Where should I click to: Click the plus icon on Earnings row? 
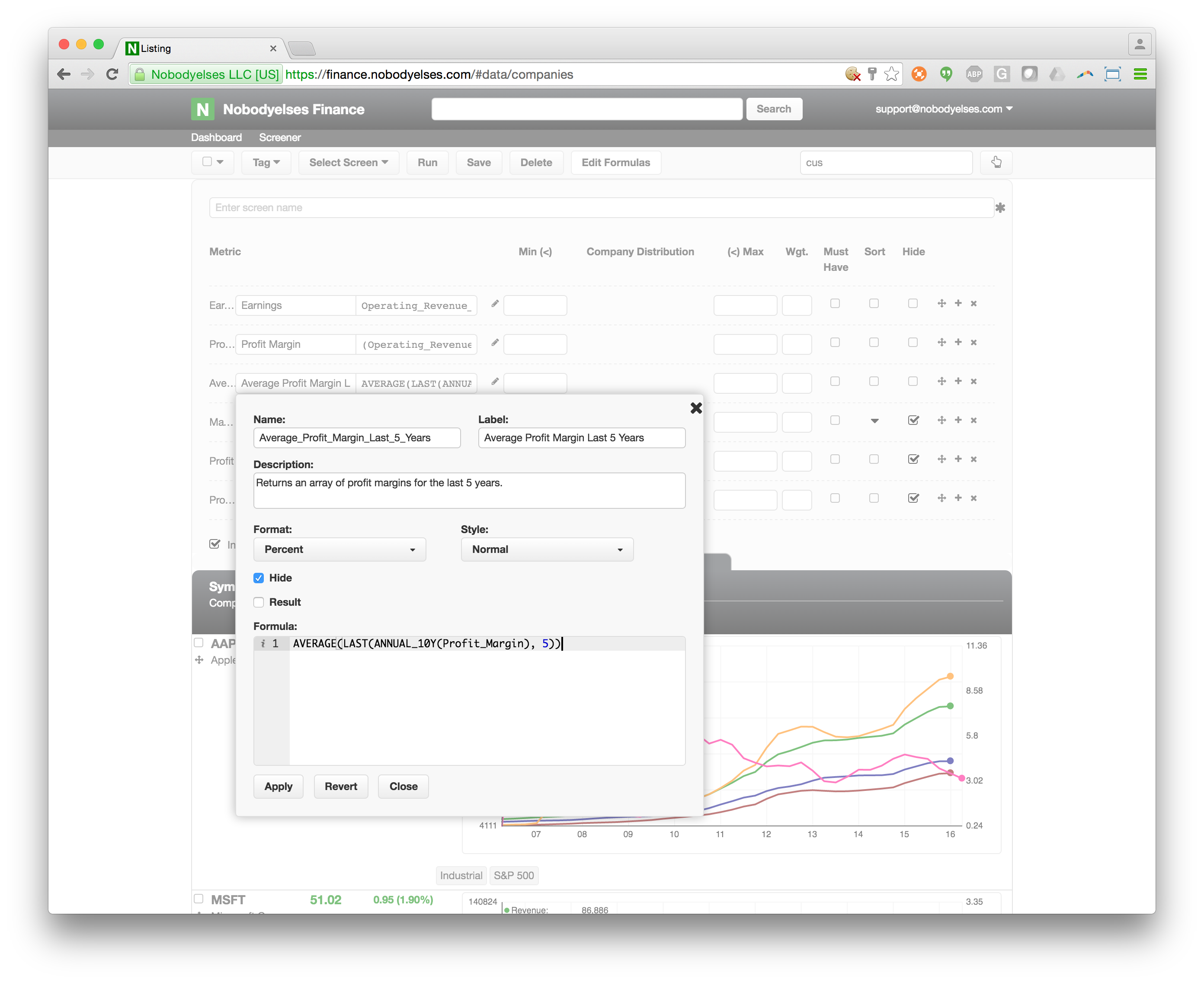pos(958,303)
